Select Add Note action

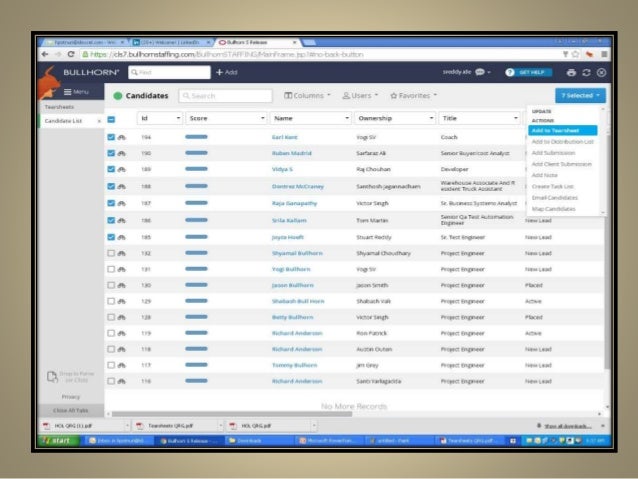pos(544,175)
